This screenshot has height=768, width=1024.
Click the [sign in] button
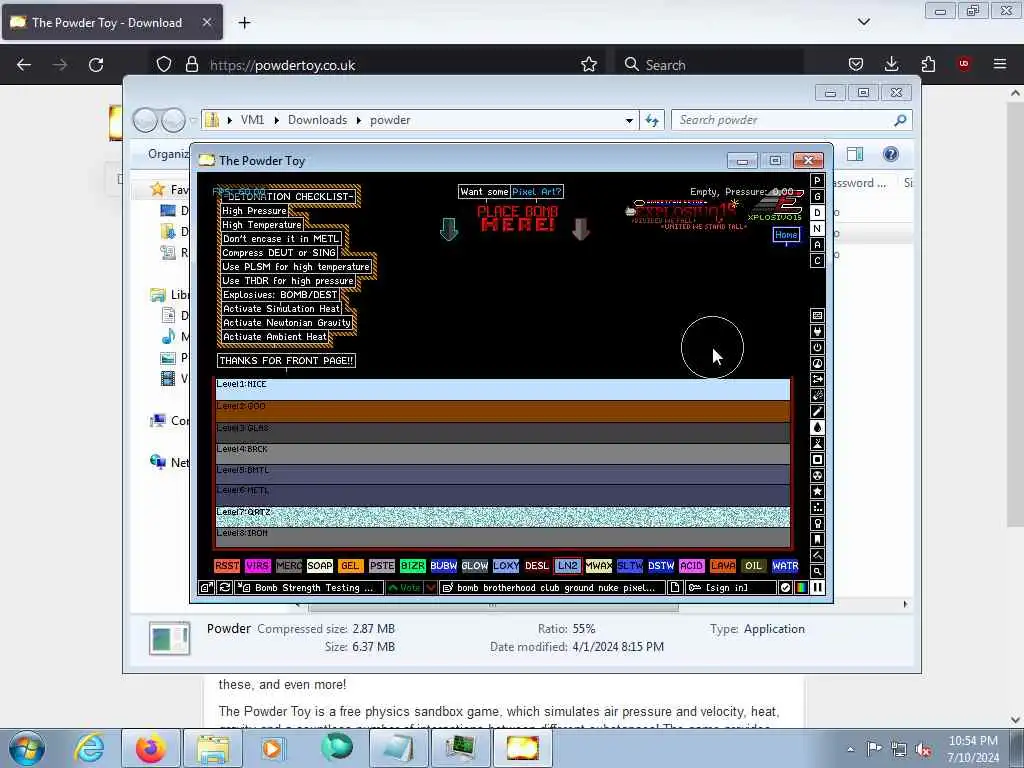click(731, 588)
